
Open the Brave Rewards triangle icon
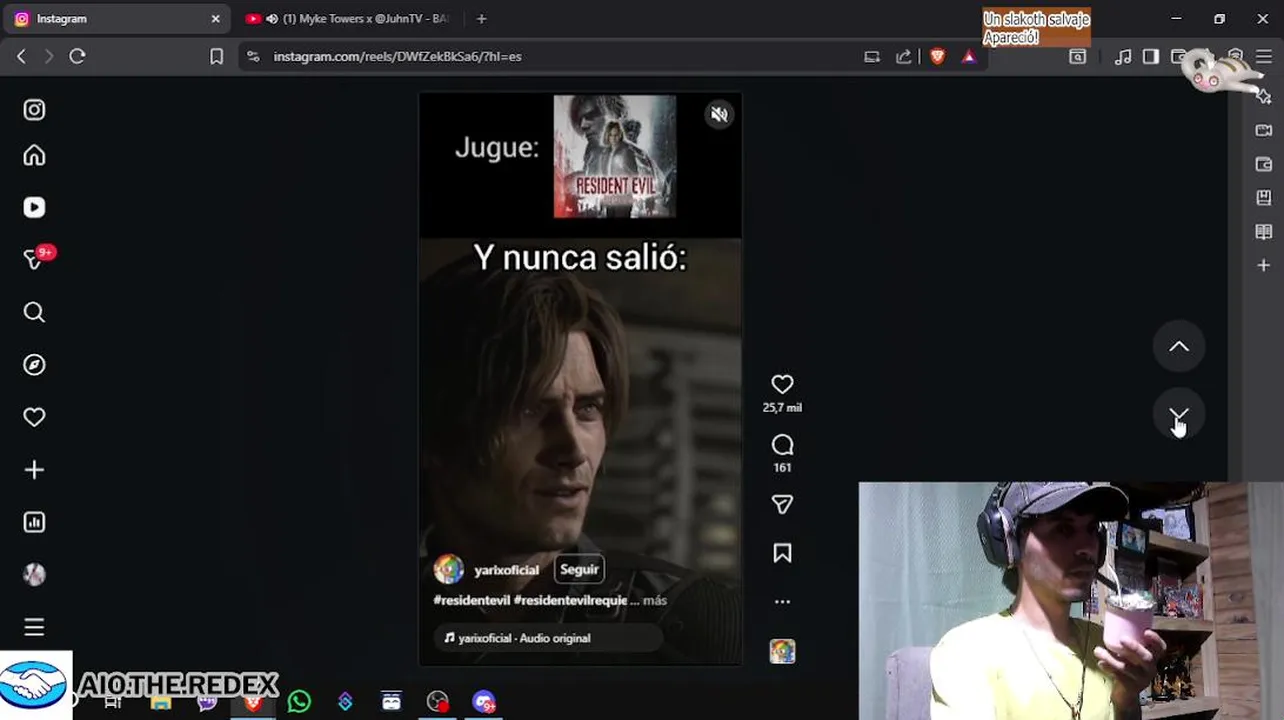[x=969, y=56]
